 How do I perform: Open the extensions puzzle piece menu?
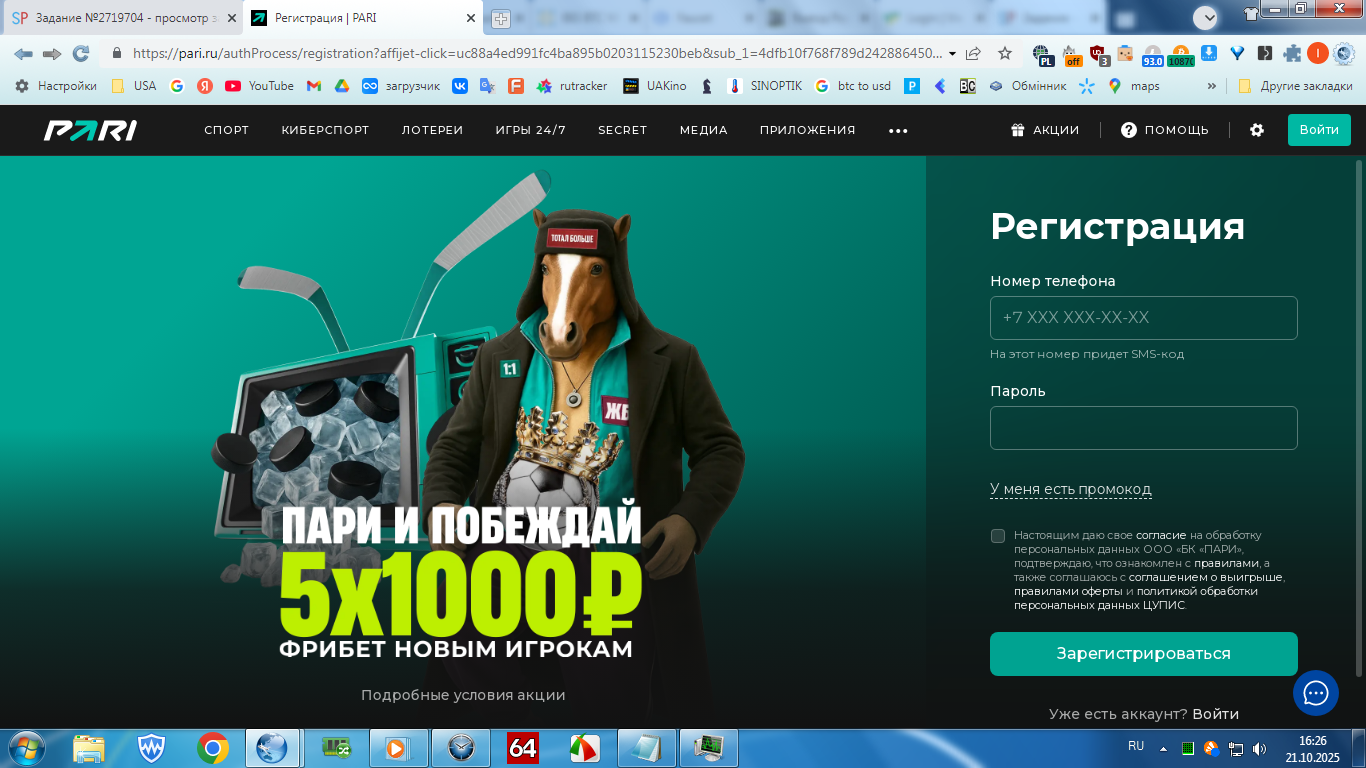(x=1293, y=54)
